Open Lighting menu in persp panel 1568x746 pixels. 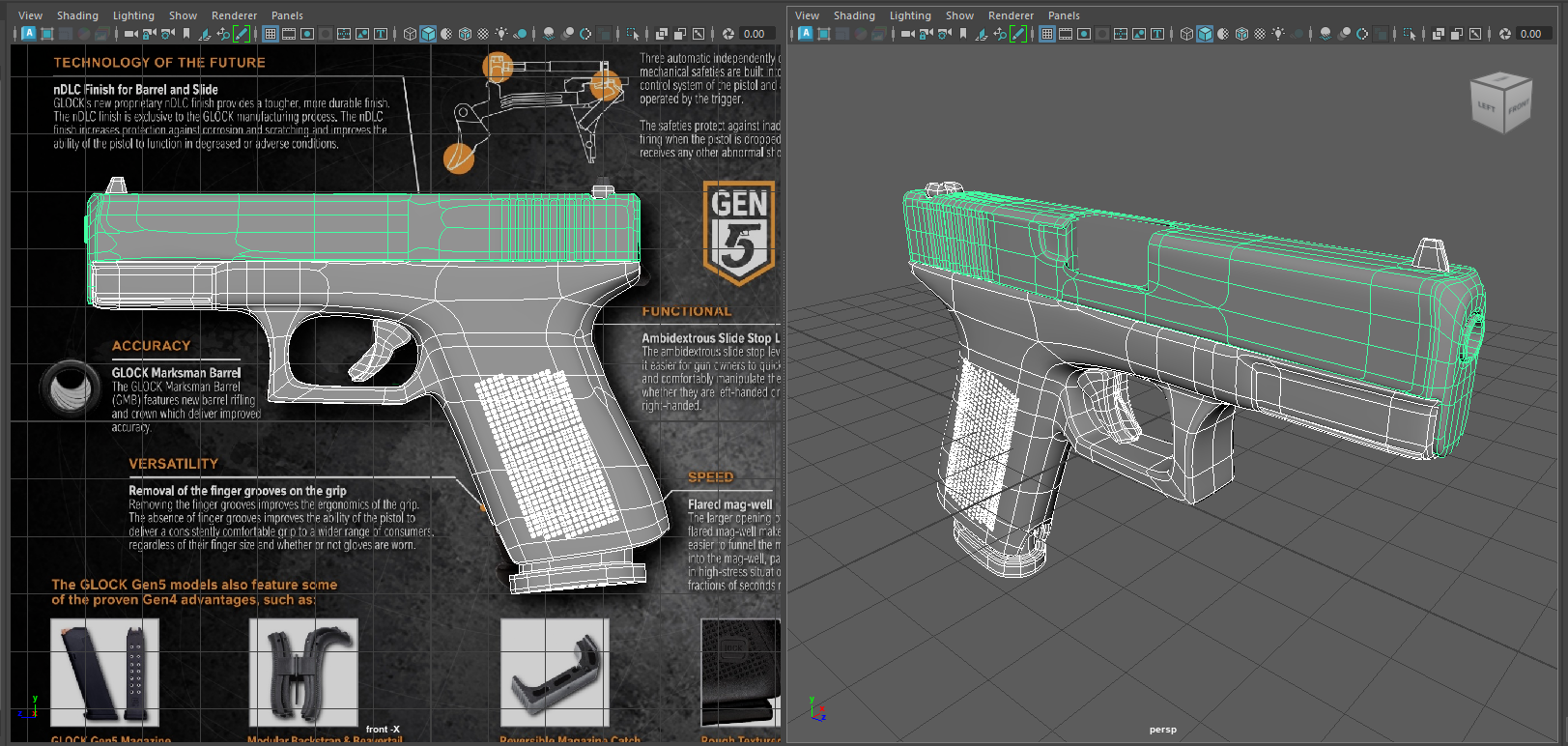coord(910,15)
